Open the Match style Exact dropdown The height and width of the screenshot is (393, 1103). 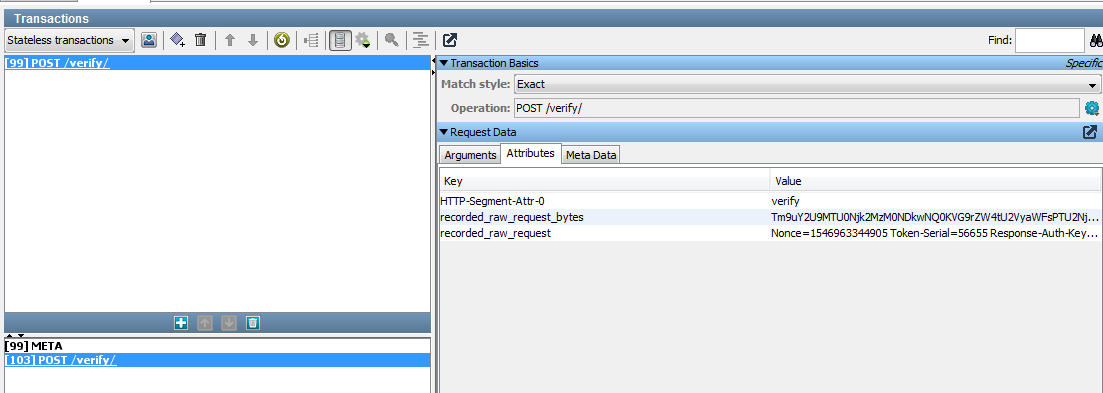[x=807, y=84]
